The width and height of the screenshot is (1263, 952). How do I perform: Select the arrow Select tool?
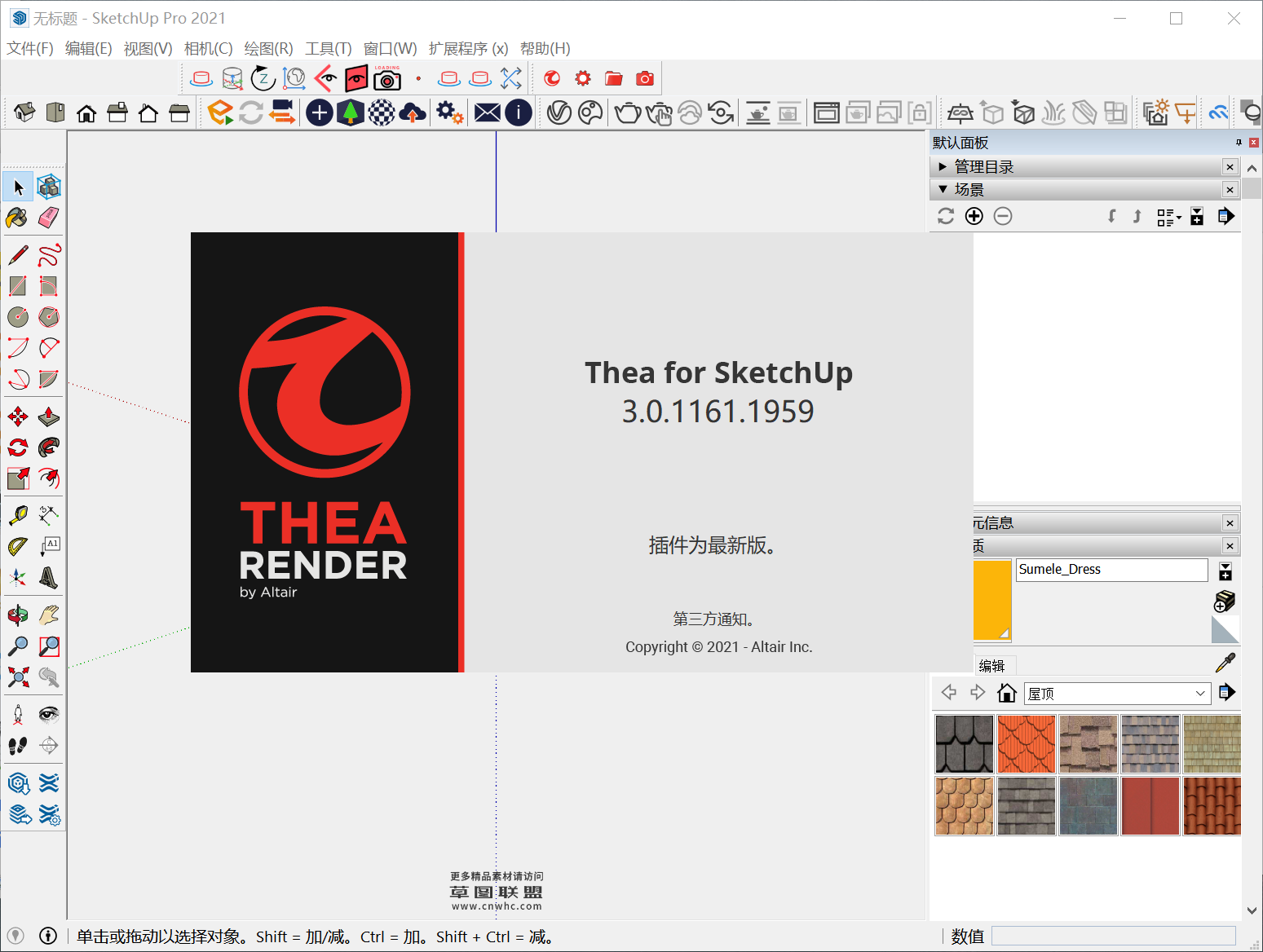point(18,187)
